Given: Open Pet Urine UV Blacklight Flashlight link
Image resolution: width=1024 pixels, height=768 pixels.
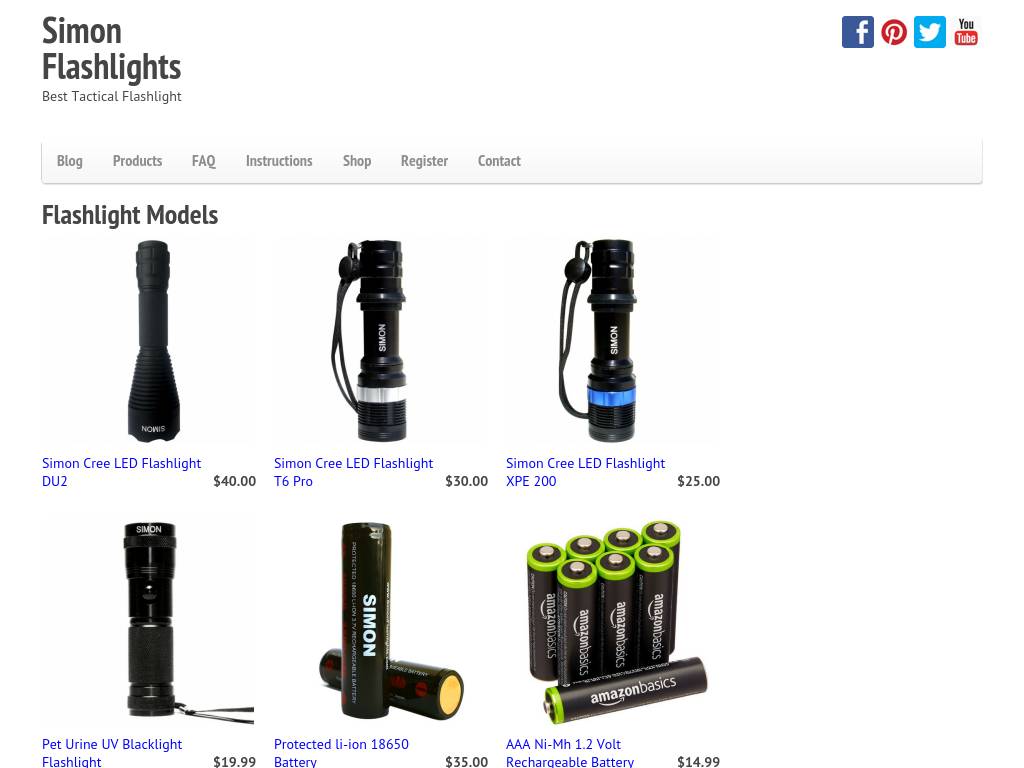Looking at the screenshot, I should 112,753.
